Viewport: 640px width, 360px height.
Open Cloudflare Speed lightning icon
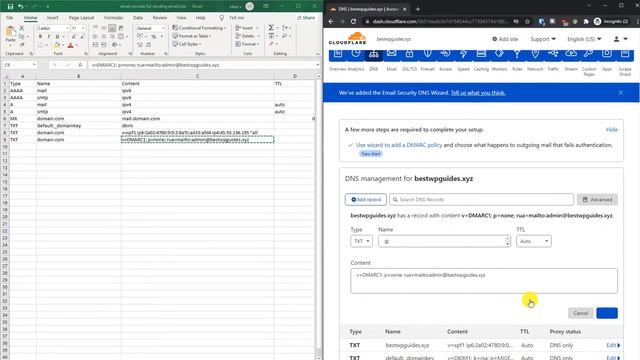pos(463,54)
